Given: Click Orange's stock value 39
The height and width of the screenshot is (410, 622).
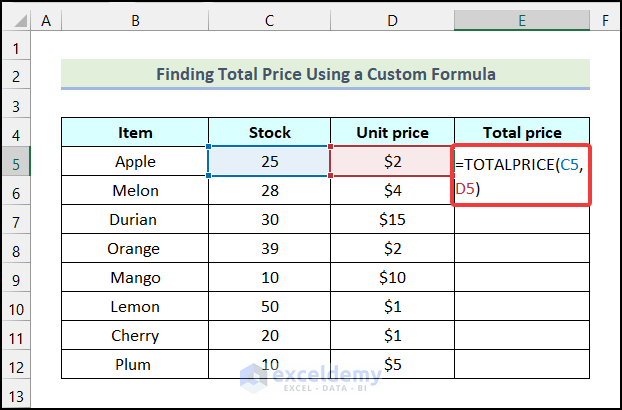Looking at the screenshot, I should [269, 248].
